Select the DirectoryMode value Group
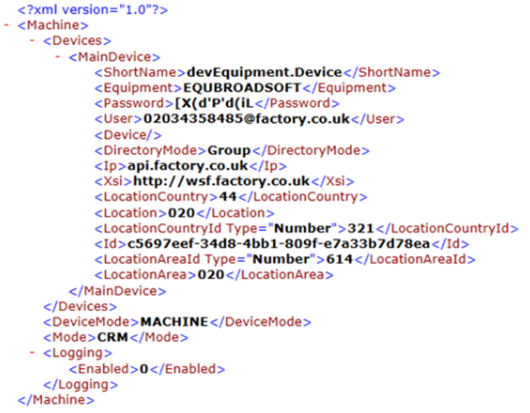 (x=229, y=150)
